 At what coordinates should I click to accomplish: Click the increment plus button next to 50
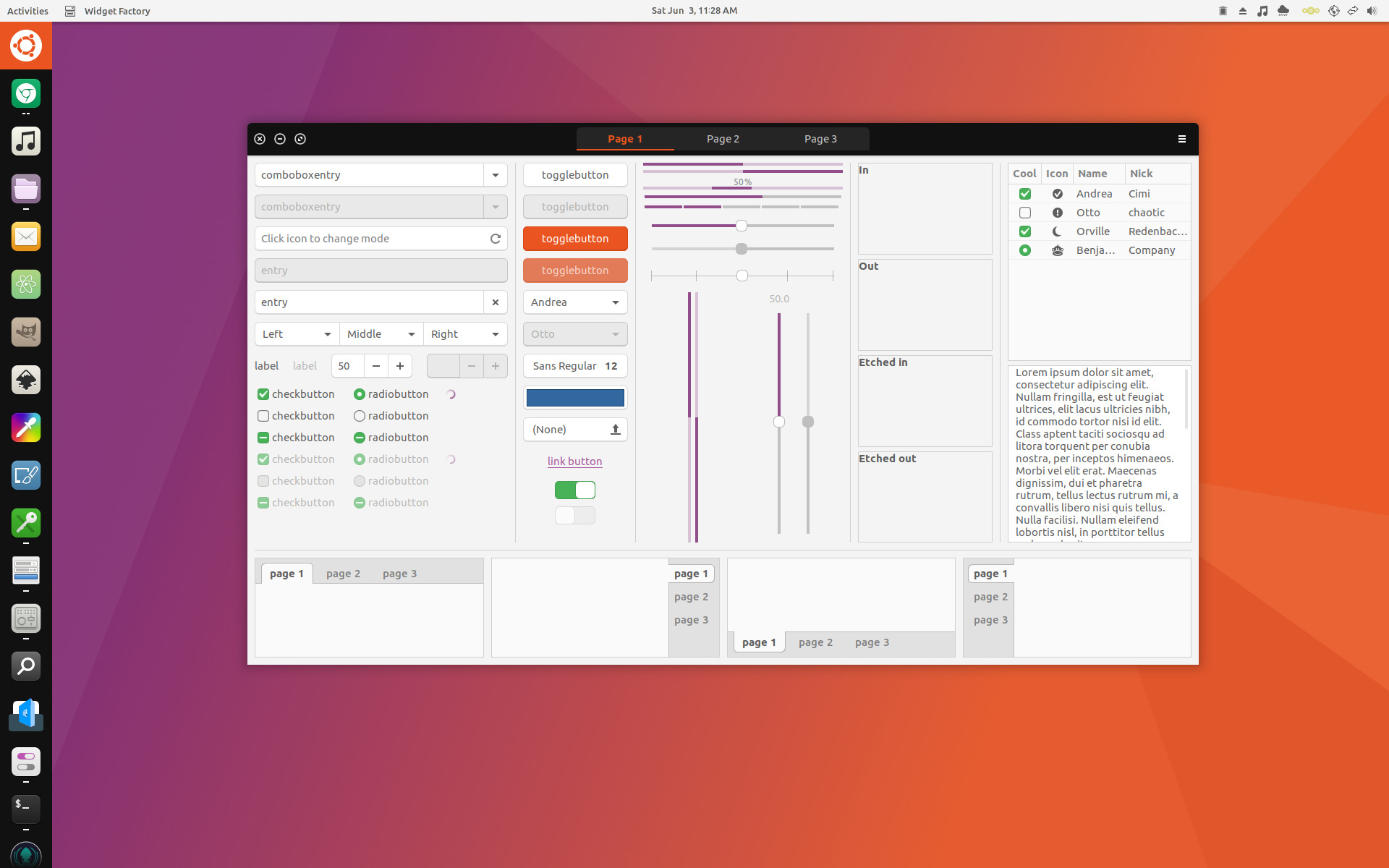point(399,365)
